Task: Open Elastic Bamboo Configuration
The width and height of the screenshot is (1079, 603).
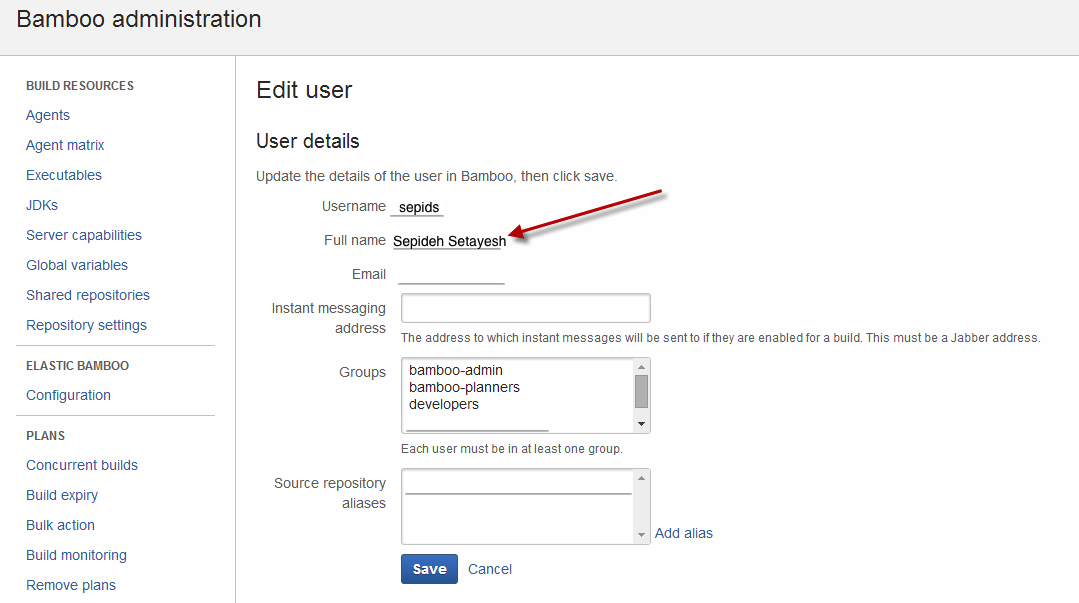Action: pyautogui.click(x=68, y=395)
